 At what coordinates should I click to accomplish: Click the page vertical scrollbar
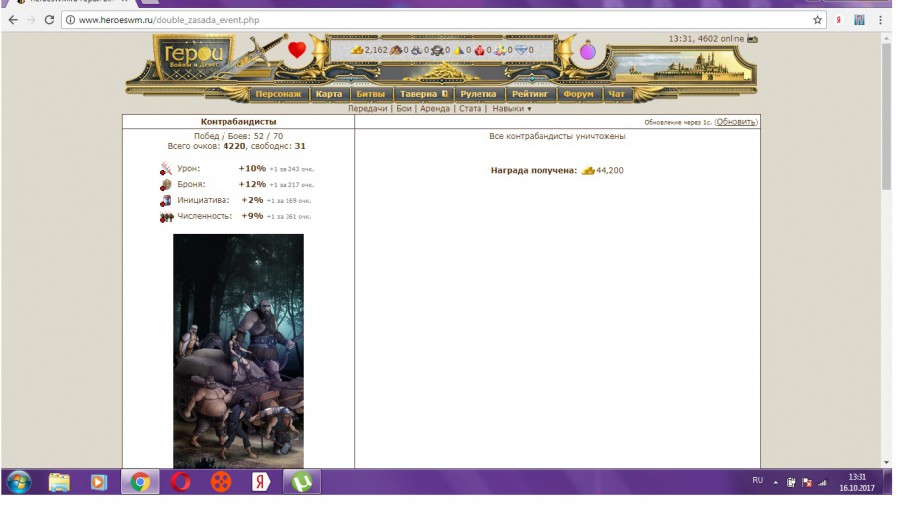click(x=887, y=115)
